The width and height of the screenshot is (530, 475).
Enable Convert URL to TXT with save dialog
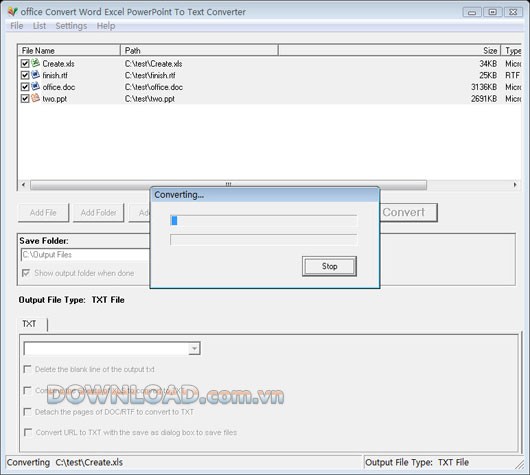(x=28, y=432)
